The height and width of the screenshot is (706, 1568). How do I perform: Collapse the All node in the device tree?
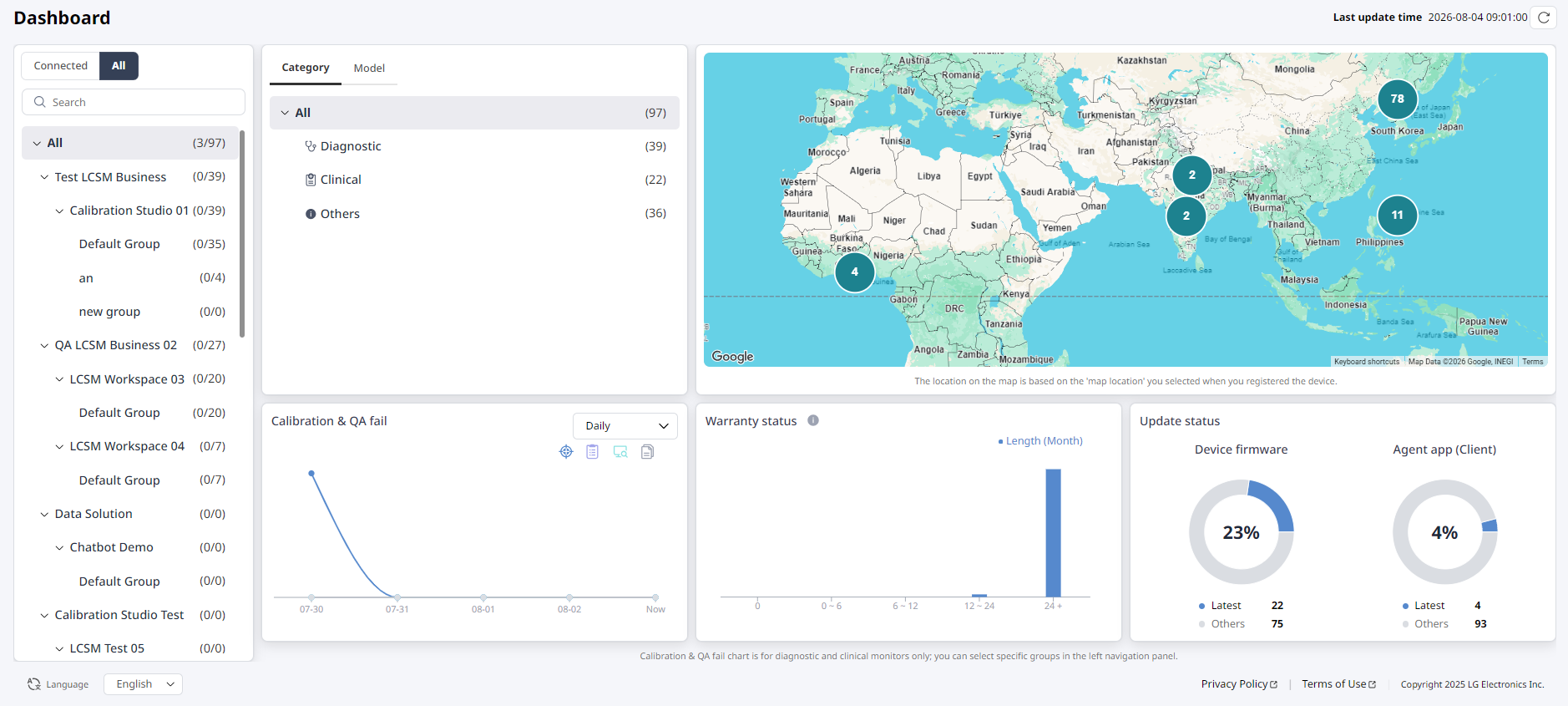pyautogui.click(x=37, y=144)
